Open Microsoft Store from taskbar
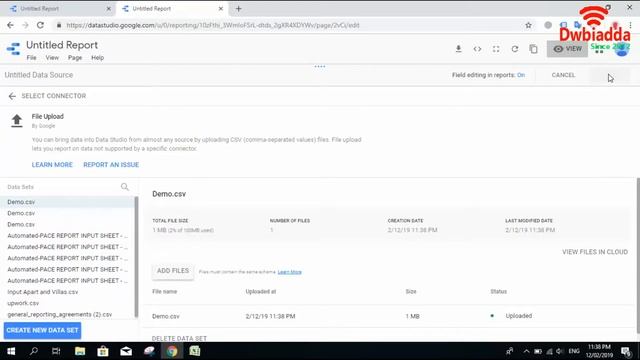The height and width of the screenshot is (360, 640). (x=103, y=351)
